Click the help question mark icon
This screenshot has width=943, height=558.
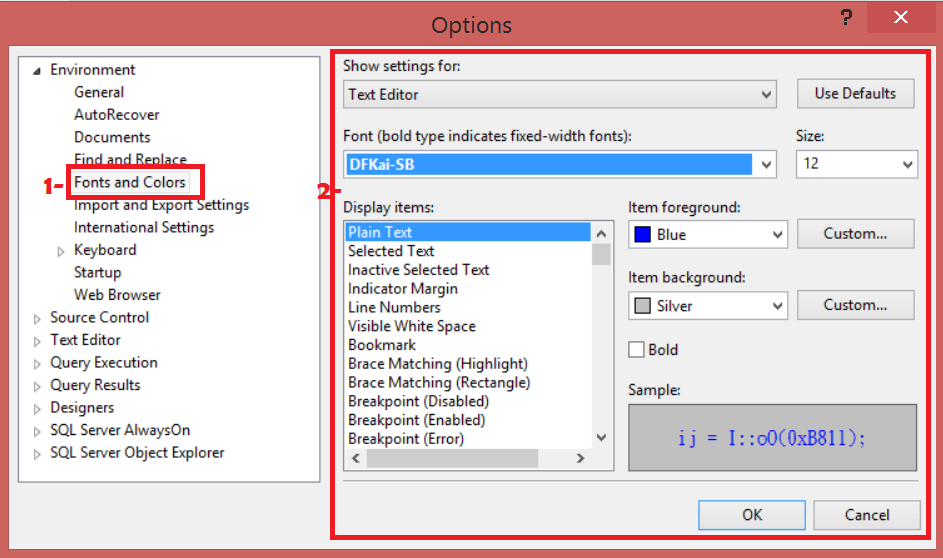pyautogui.click(x=846, y=17)
